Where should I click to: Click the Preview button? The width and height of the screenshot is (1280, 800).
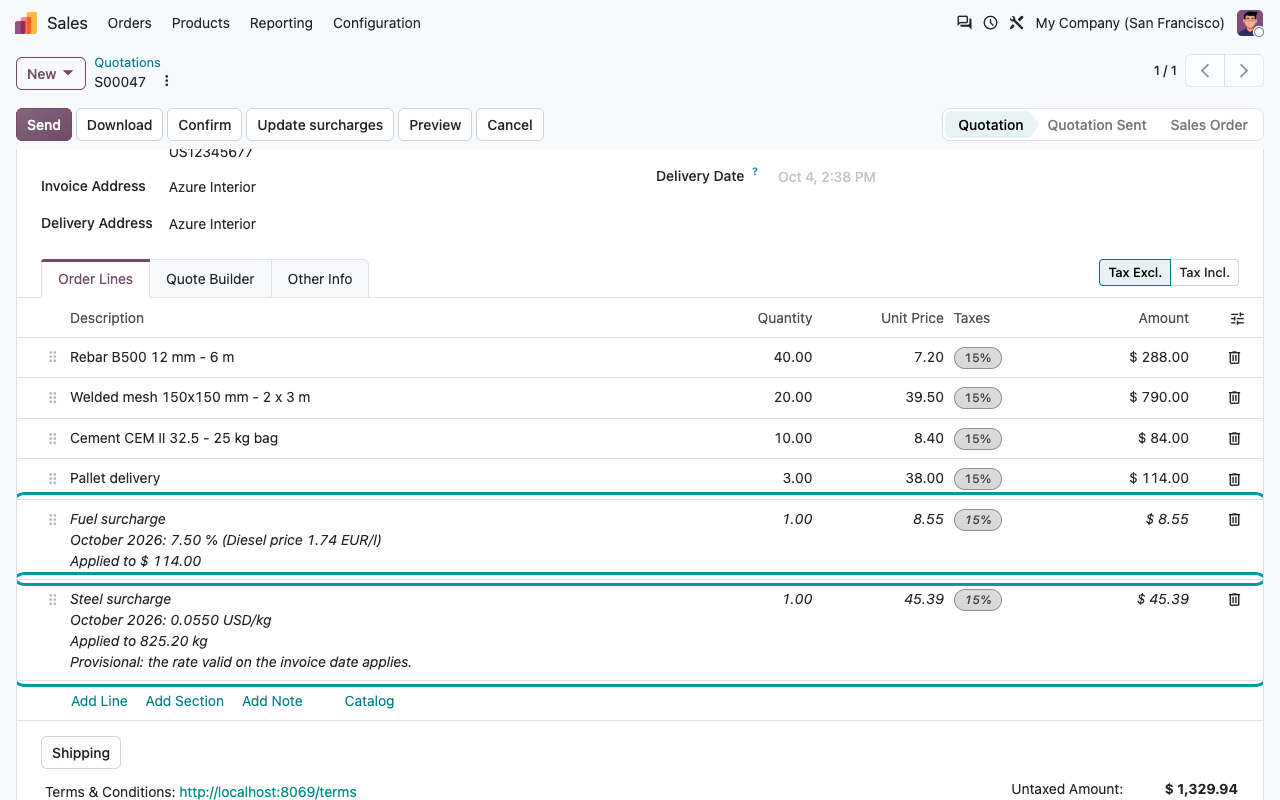(x=435, y=125)
